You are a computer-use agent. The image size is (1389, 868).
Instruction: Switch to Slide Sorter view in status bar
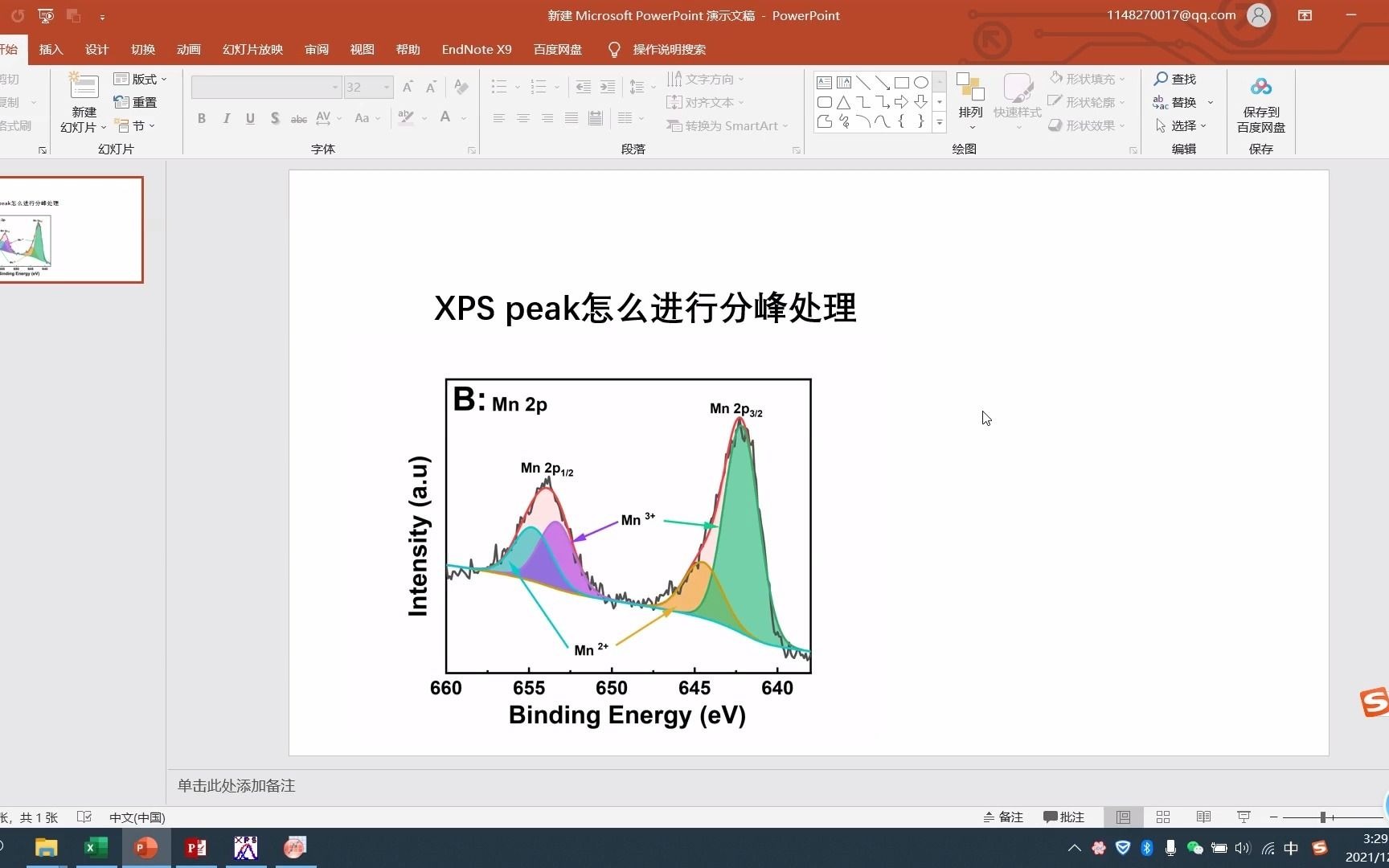(x=1162, y=817)
